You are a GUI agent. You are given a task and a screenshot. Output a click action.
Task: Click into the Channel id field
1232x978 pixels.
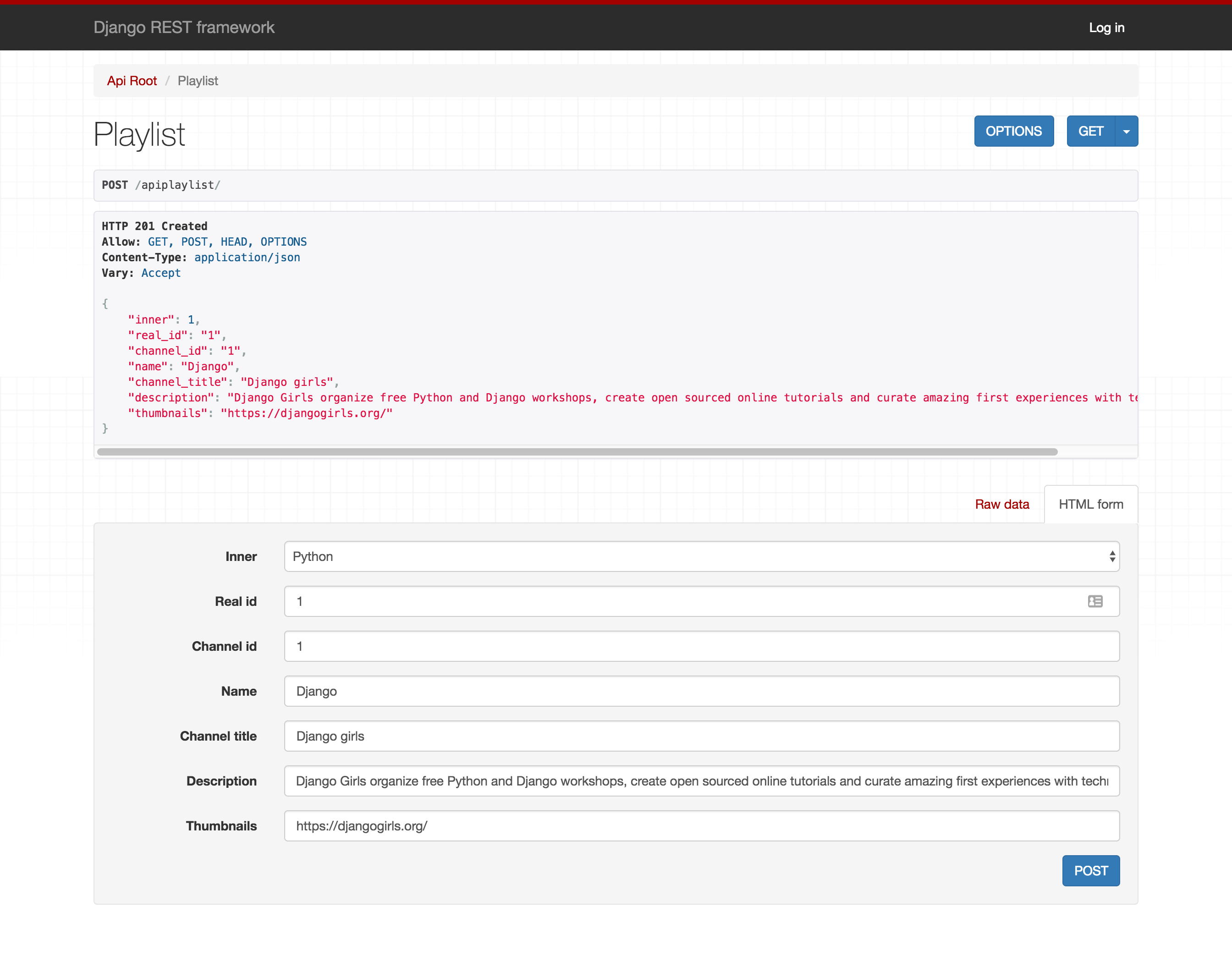pos(701,646)
